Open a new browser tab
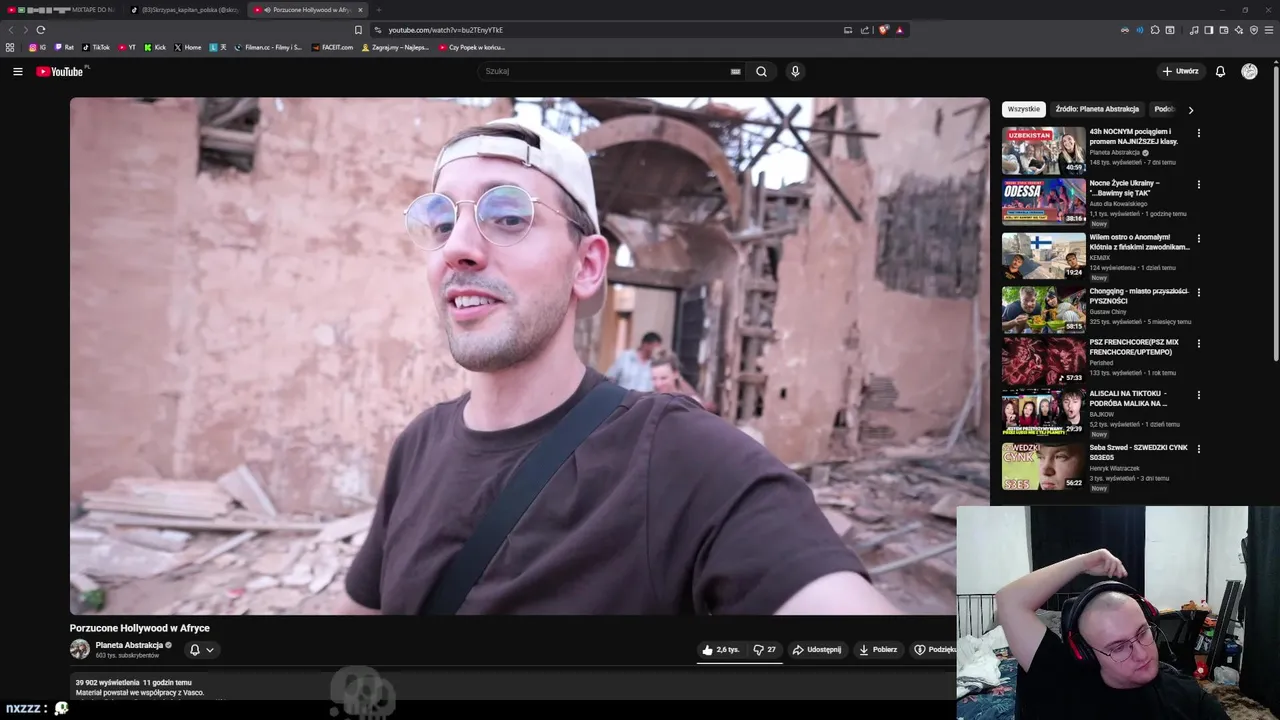Screen dimensions: 1280x720 [378, 10]
